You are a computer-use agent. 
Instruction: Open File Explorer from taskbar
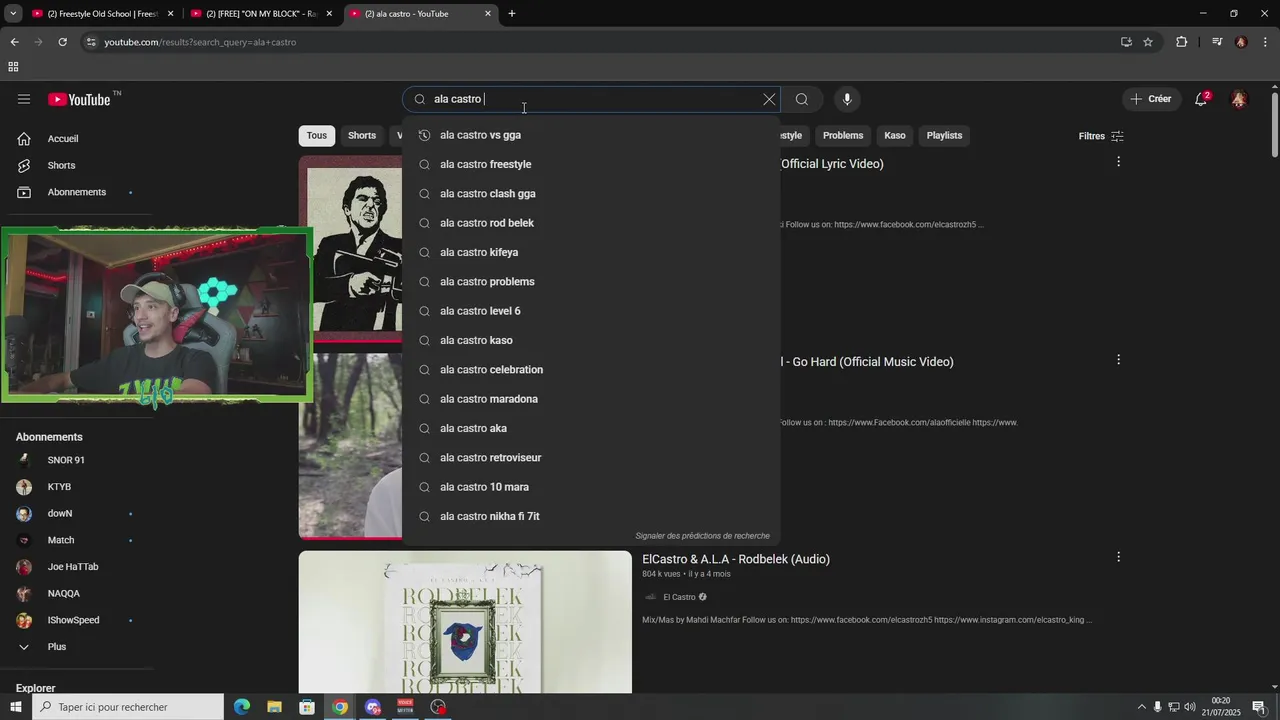[274, 707]
